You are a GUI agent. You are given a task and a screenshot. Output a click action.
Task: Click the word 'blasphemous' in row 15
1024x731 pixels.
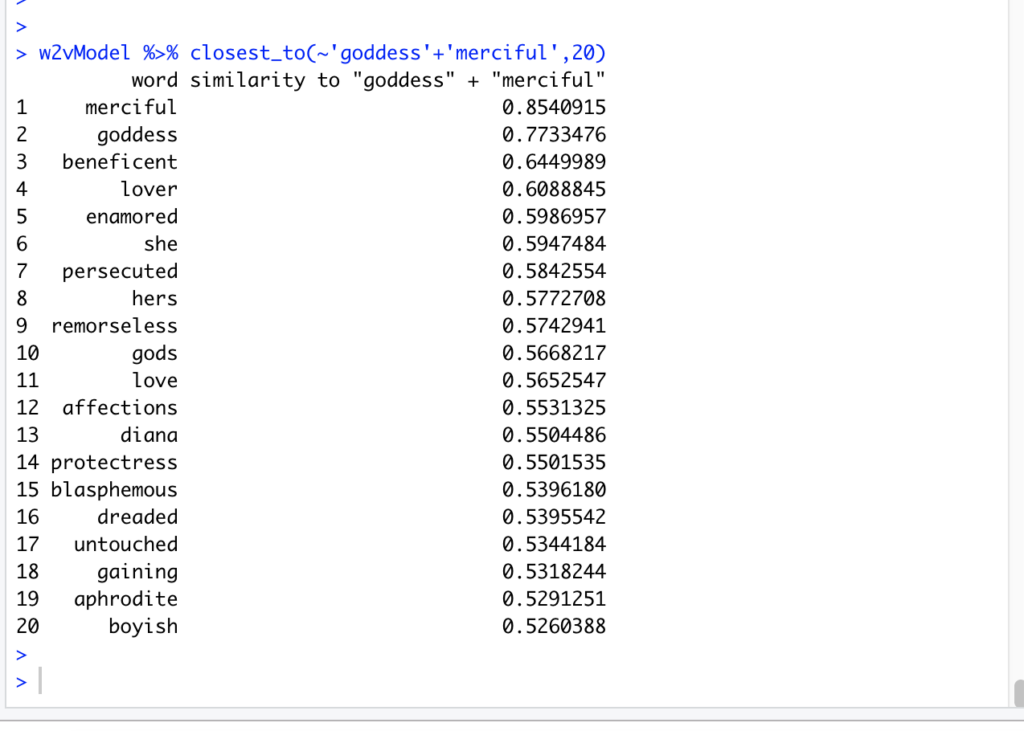coord(114,490)
